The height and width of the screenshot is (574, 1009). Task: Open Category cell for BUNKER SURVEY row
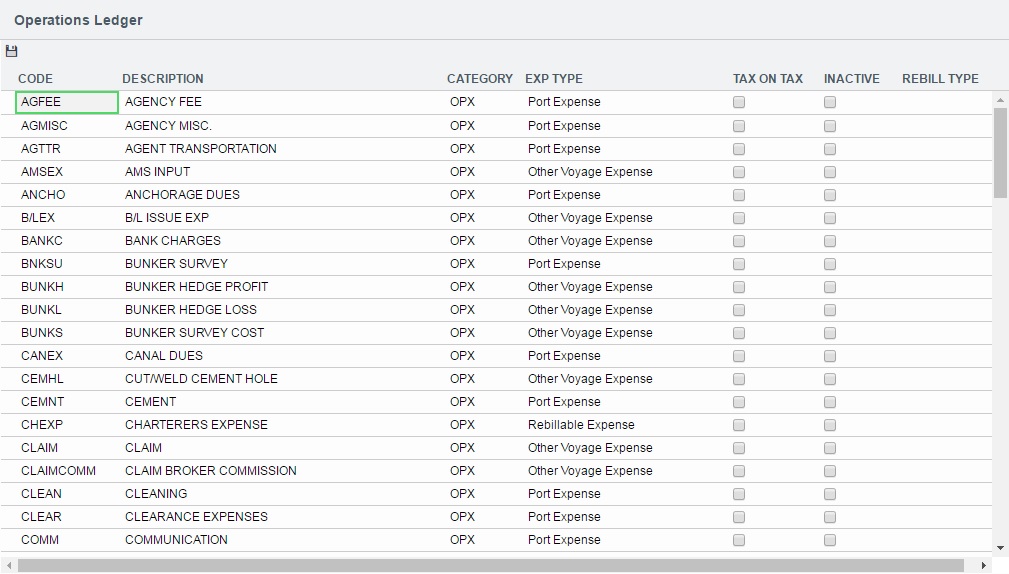462,264
